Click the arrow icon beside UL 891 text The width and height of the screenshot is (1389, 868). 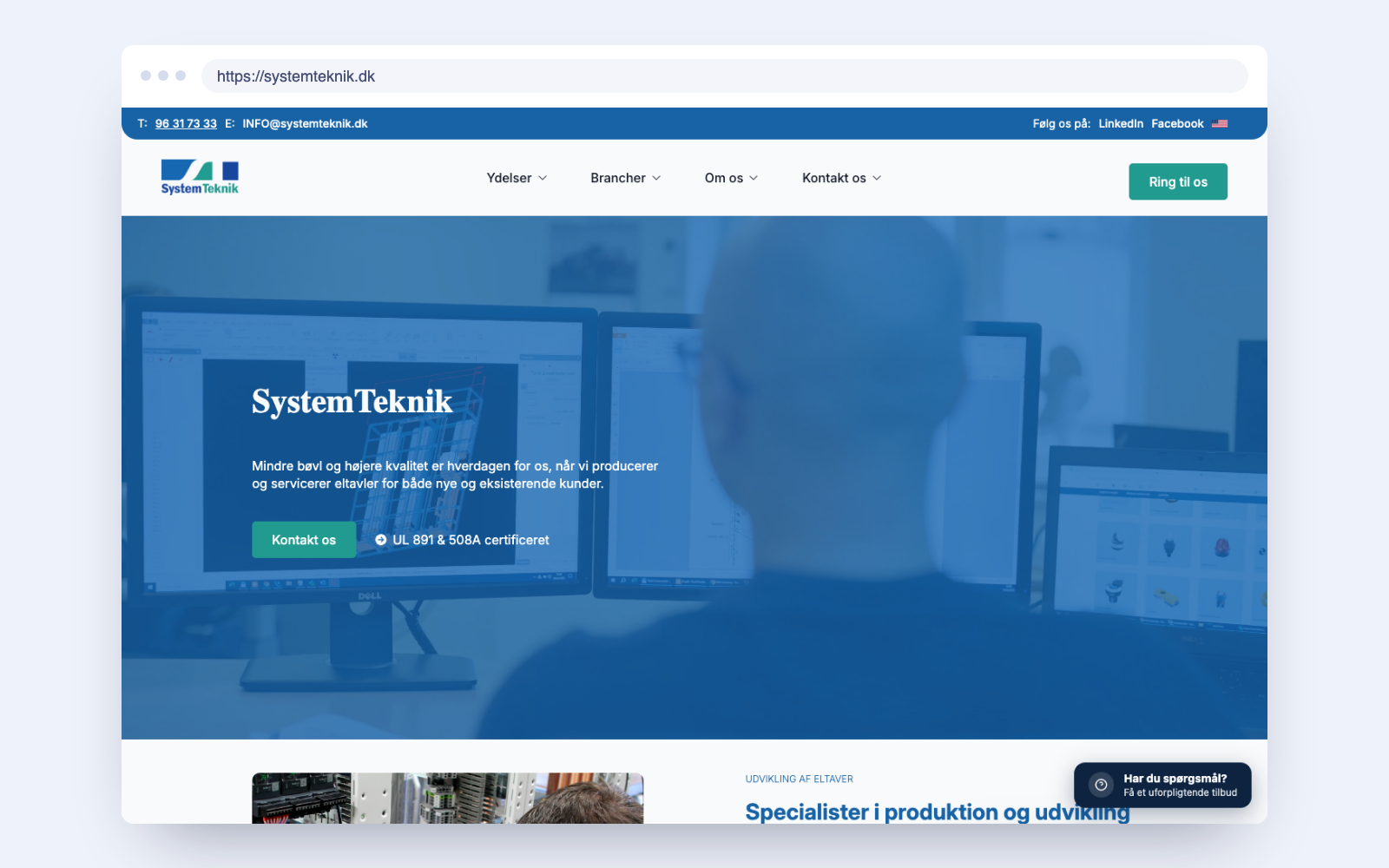(380, 540)
